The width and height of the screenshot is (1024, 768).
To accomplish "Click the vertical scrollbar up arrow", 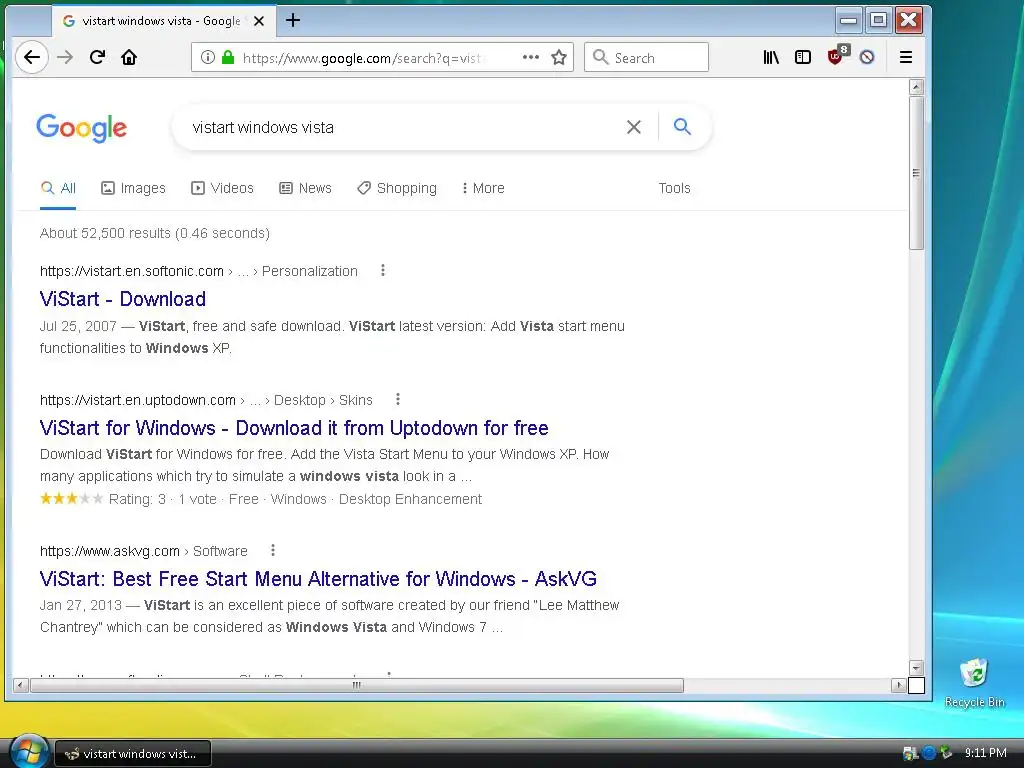I will [916, 87].
